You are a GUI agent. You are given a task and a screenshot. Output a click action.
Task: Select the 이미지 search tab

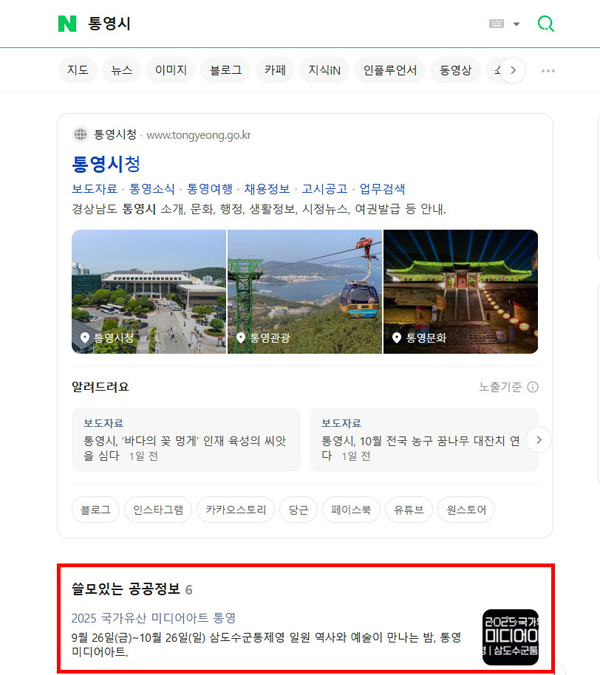170,70
